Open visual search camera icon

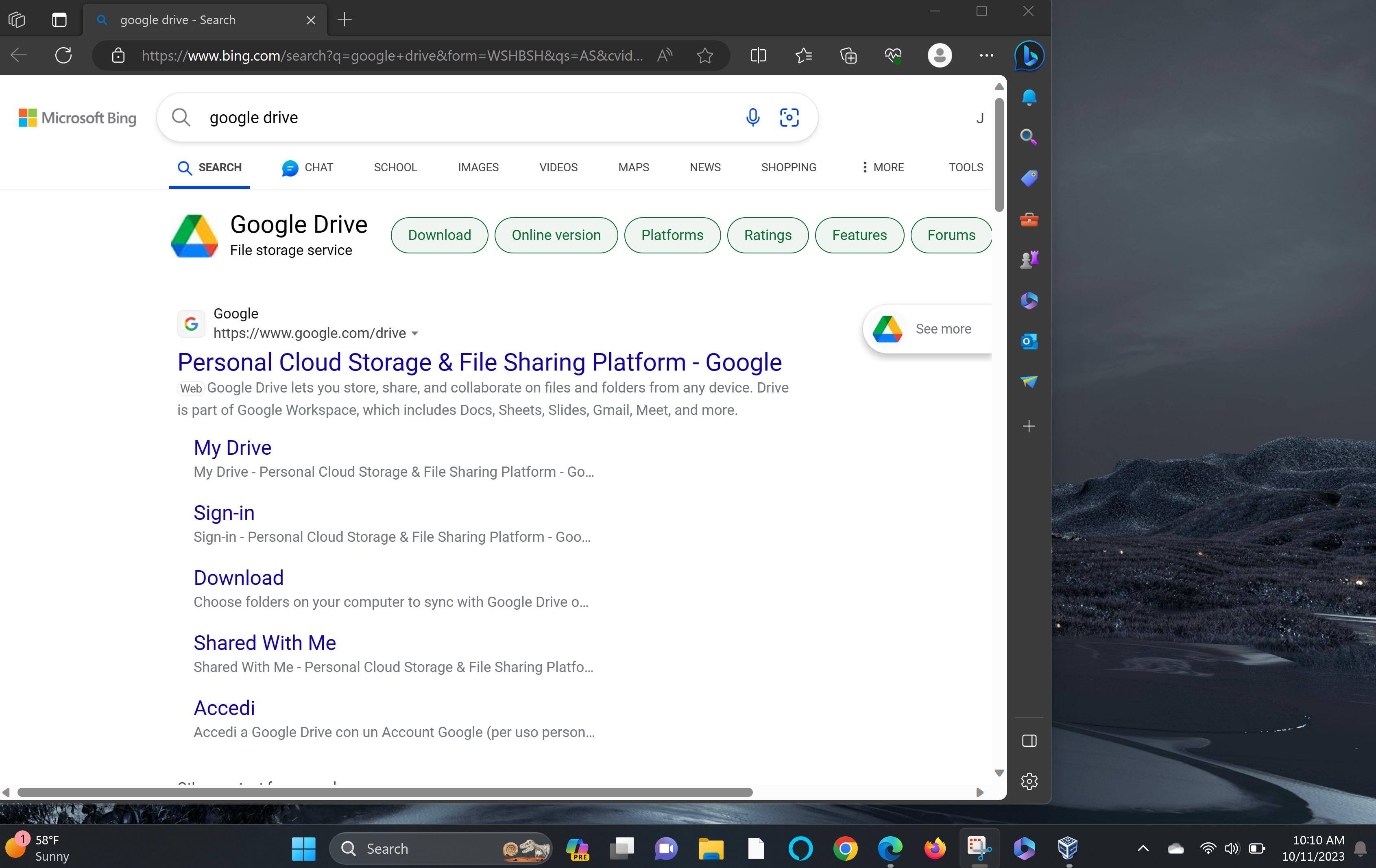789,117
